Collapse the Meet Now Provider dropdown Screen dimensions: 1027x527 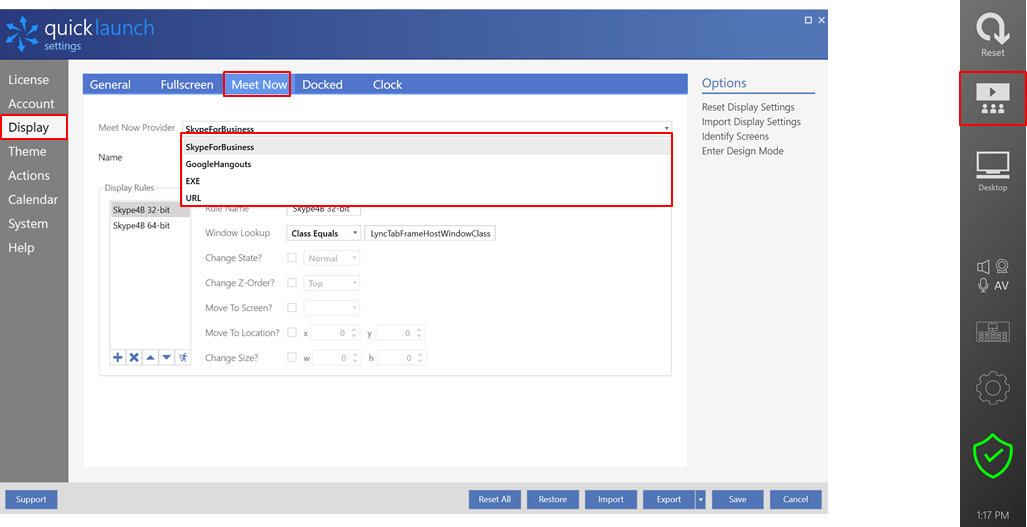tap(666, 128)
